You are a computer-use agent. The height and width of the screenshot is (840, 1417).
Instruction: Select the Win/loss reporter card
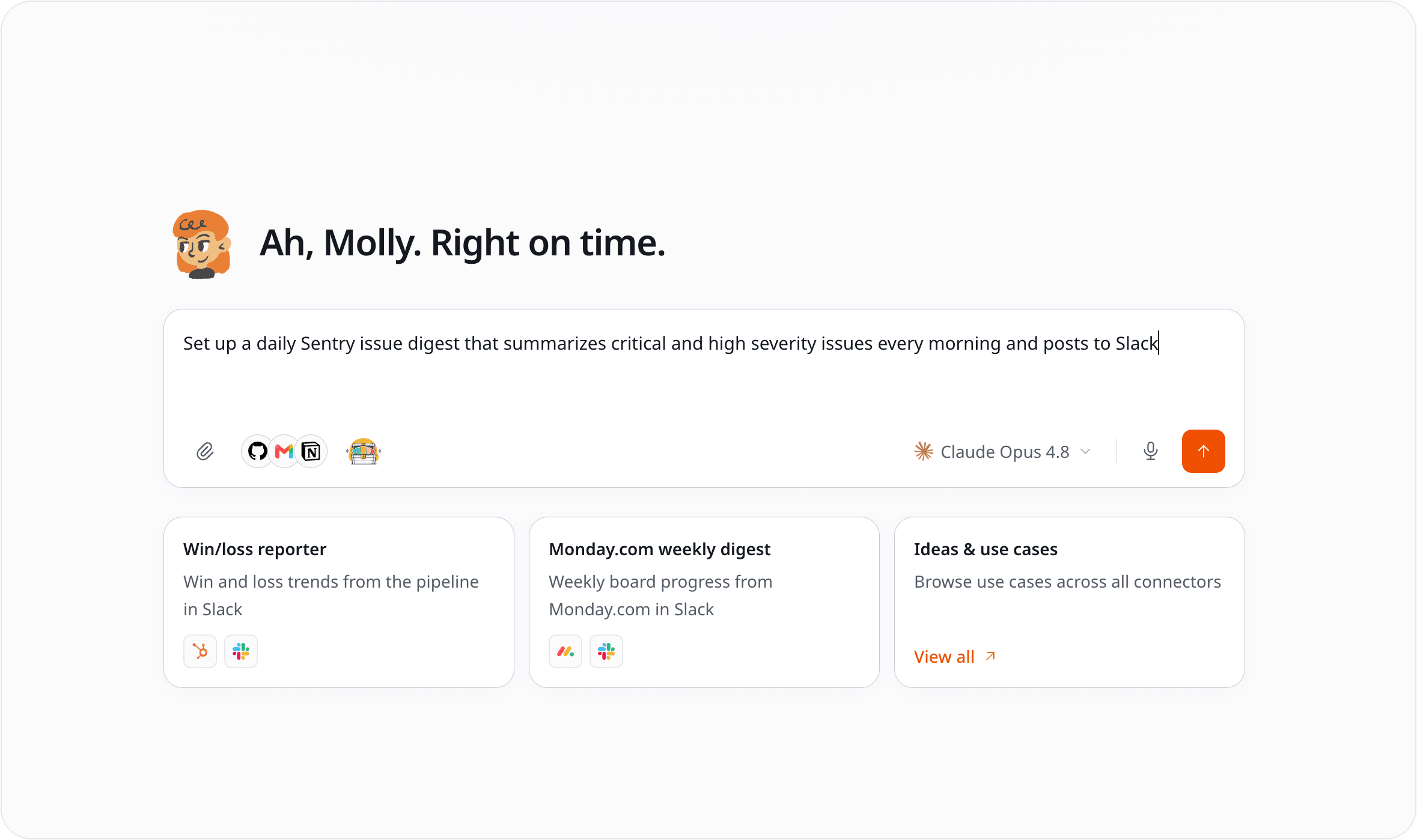339,602
